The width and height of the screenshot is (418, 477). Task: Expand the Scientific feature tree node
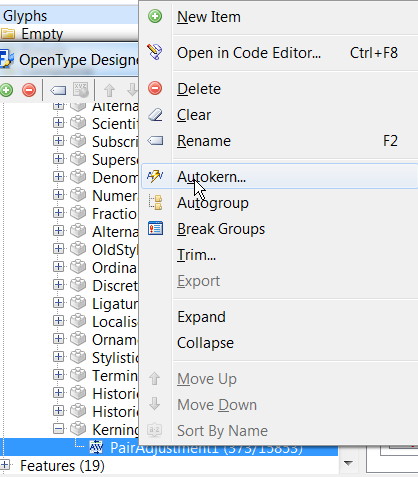pyautogui.click(x=58, y=122)
